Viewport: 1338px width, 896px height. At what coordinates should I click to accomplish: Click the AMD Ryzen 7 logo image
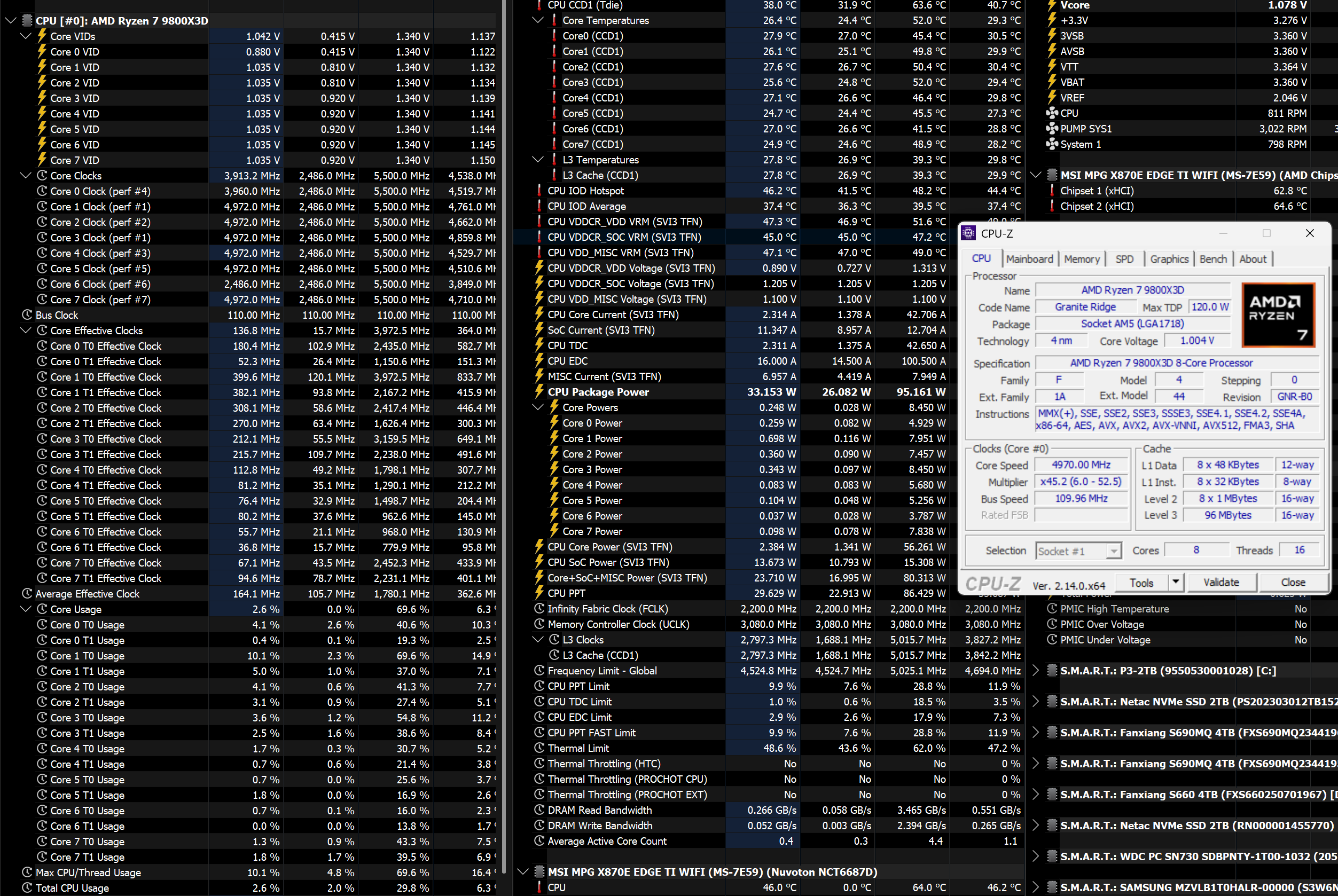[x=1279, y=315]
